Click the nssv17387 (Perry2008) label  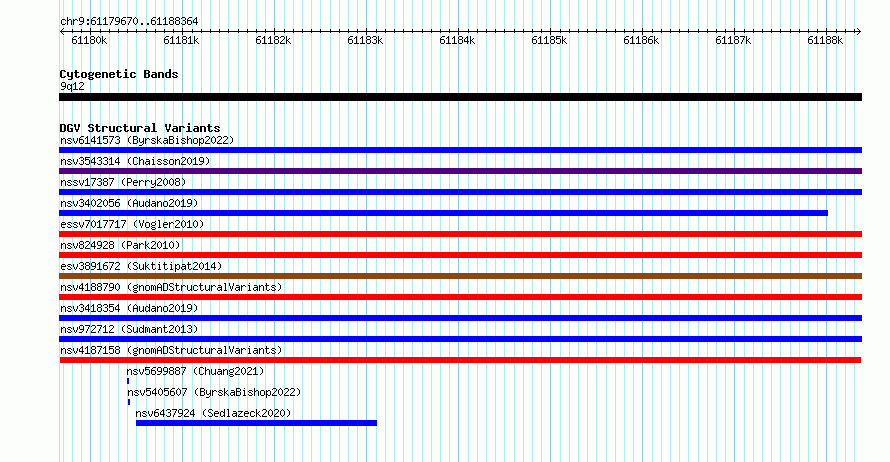[x=123, y=182]
